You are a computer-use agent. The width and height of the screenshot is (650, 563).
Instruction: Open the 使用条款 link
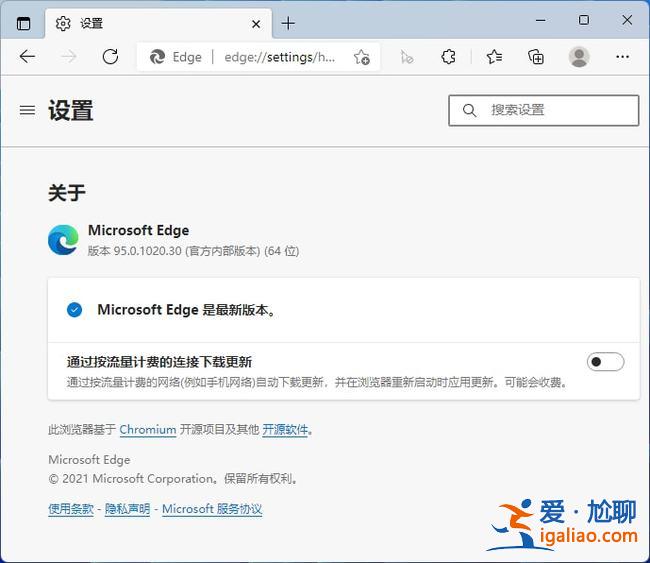[71, 509]
